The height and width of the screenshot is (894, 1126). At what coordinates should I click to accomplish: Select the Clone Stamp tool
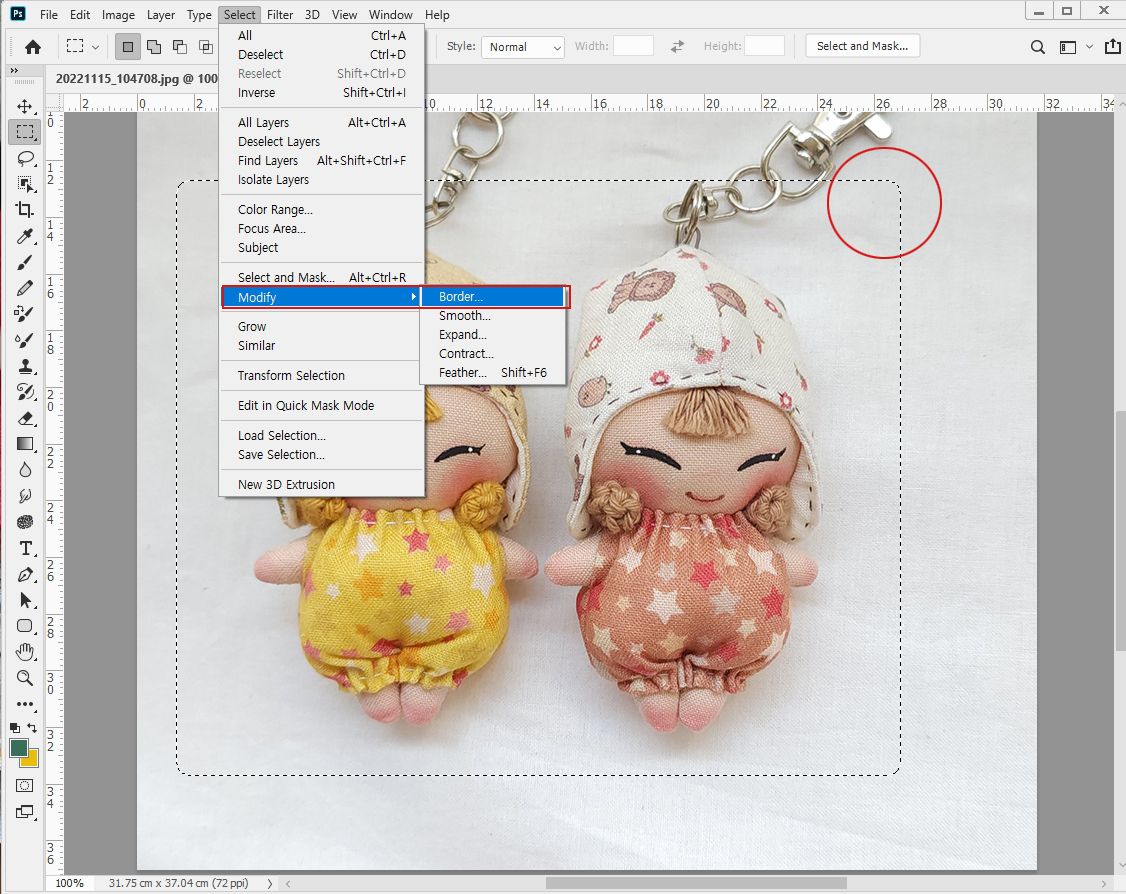point(25,366)
